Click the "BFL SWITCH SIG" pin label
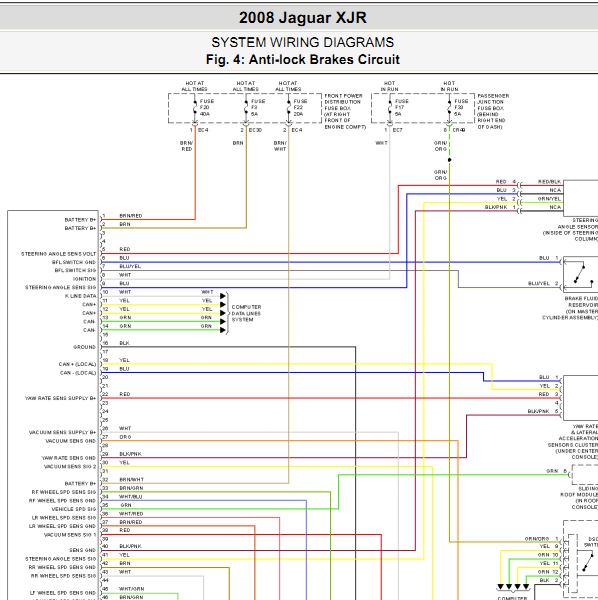Viewport: 598px width, 600px height. point(75,271)
